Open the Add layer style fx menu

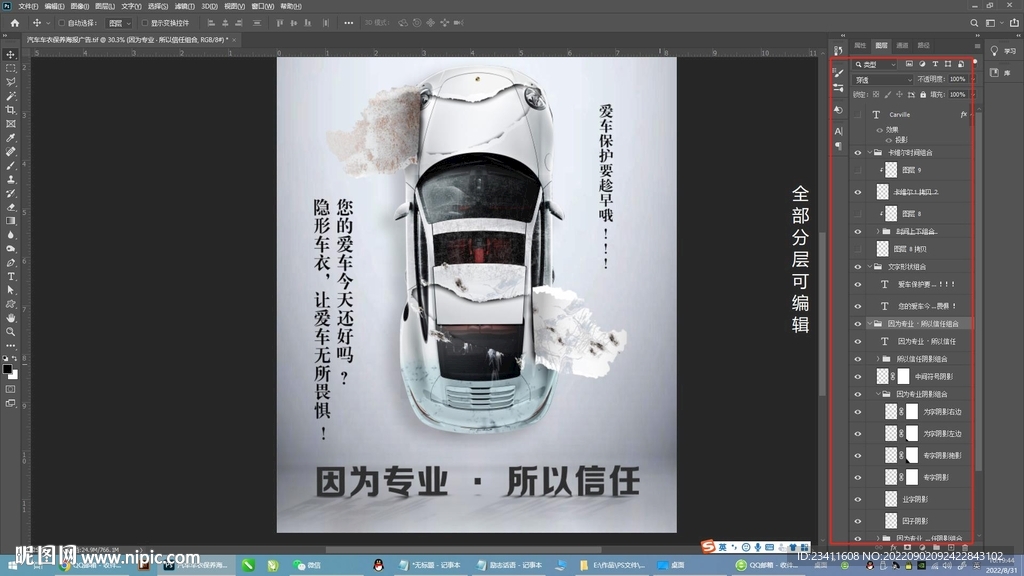coord(893,547)
